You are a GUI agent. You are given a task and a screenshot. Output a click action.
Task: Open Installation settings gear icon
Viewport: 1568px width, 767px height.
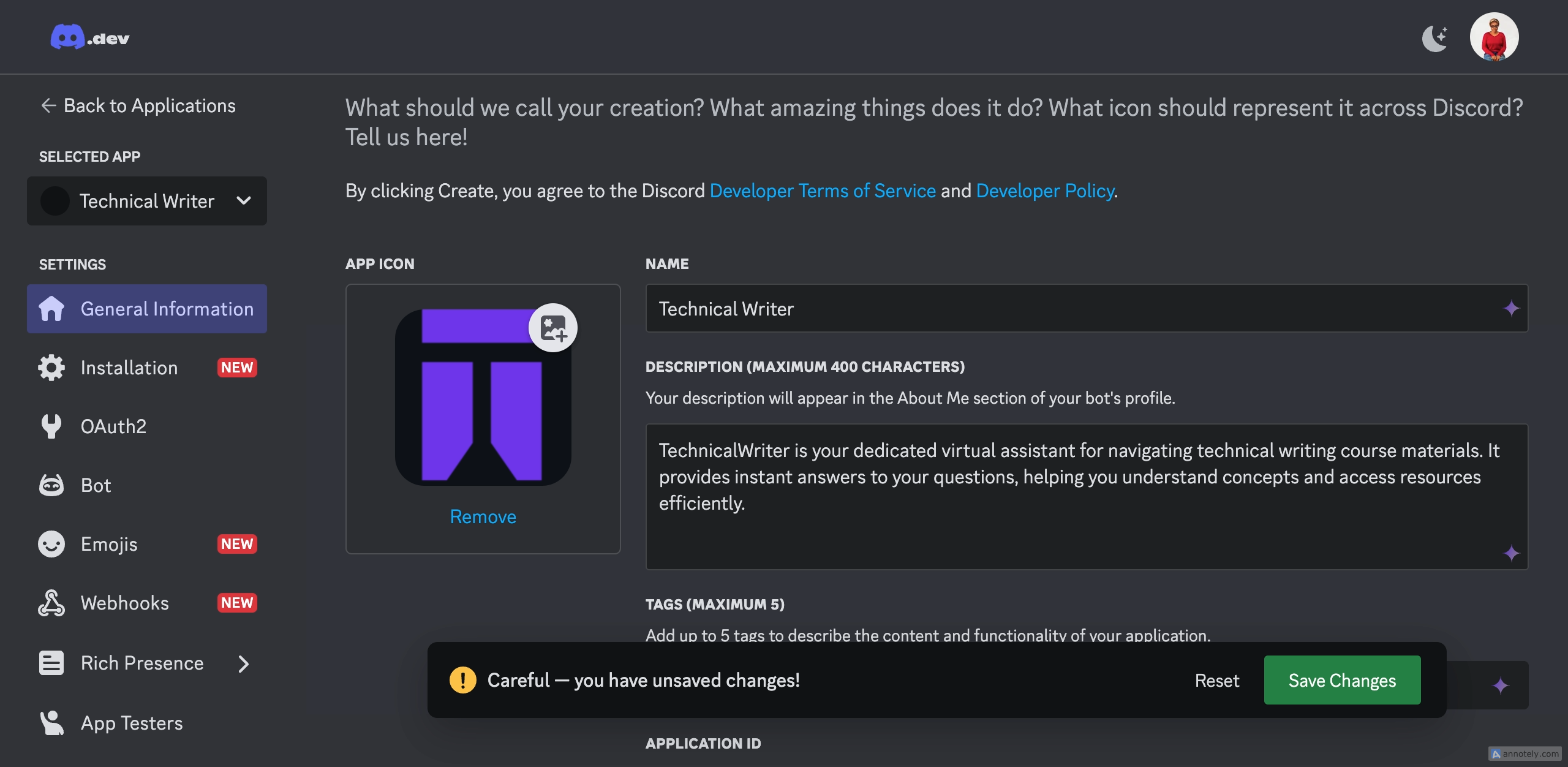click(51, 368)
